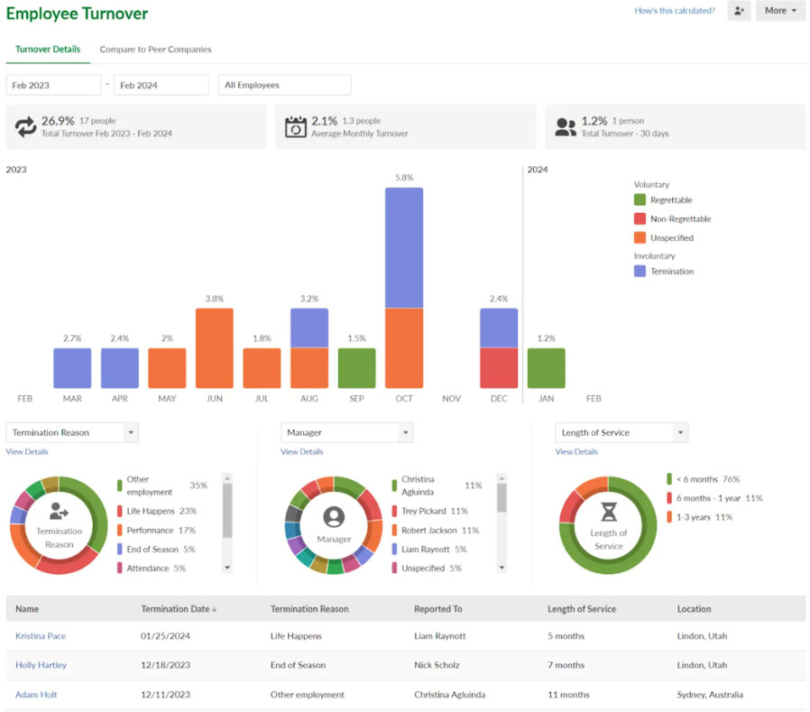Click the add employee icon near More
The width and height of the screenshot is (810, 712).
(x=738, y=10)
